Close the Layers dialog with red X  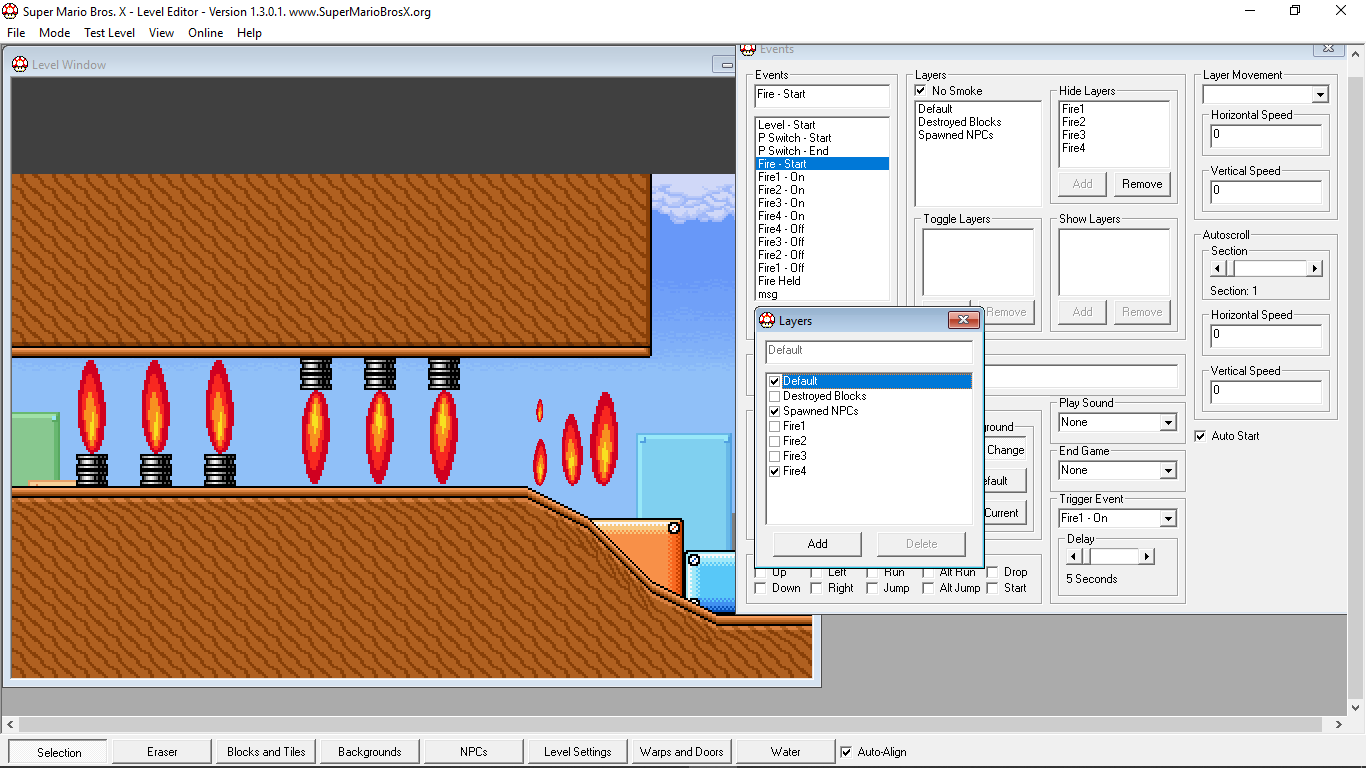(963, 320)
